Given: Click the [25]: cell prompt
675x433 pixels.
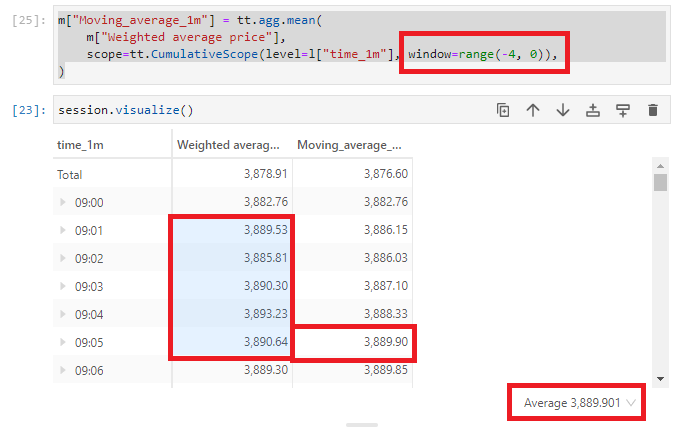Looking at the screenshot, I should point(29,20).
